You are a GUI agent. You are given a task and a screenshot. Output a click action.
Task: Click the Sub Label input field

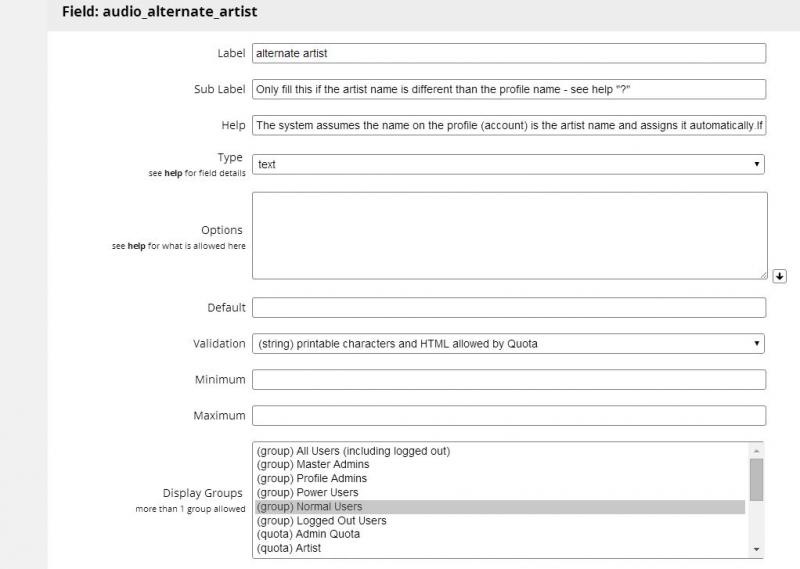click(508, 89)
